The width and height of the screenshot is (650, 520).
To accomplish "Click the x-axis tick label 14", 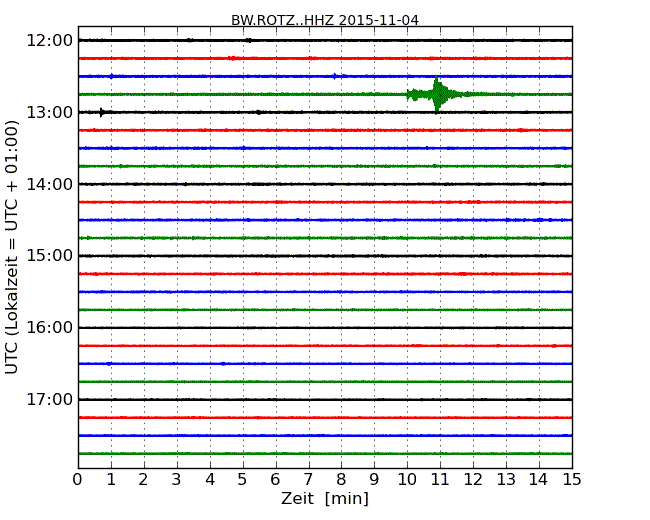I will [x=539, y=480].
